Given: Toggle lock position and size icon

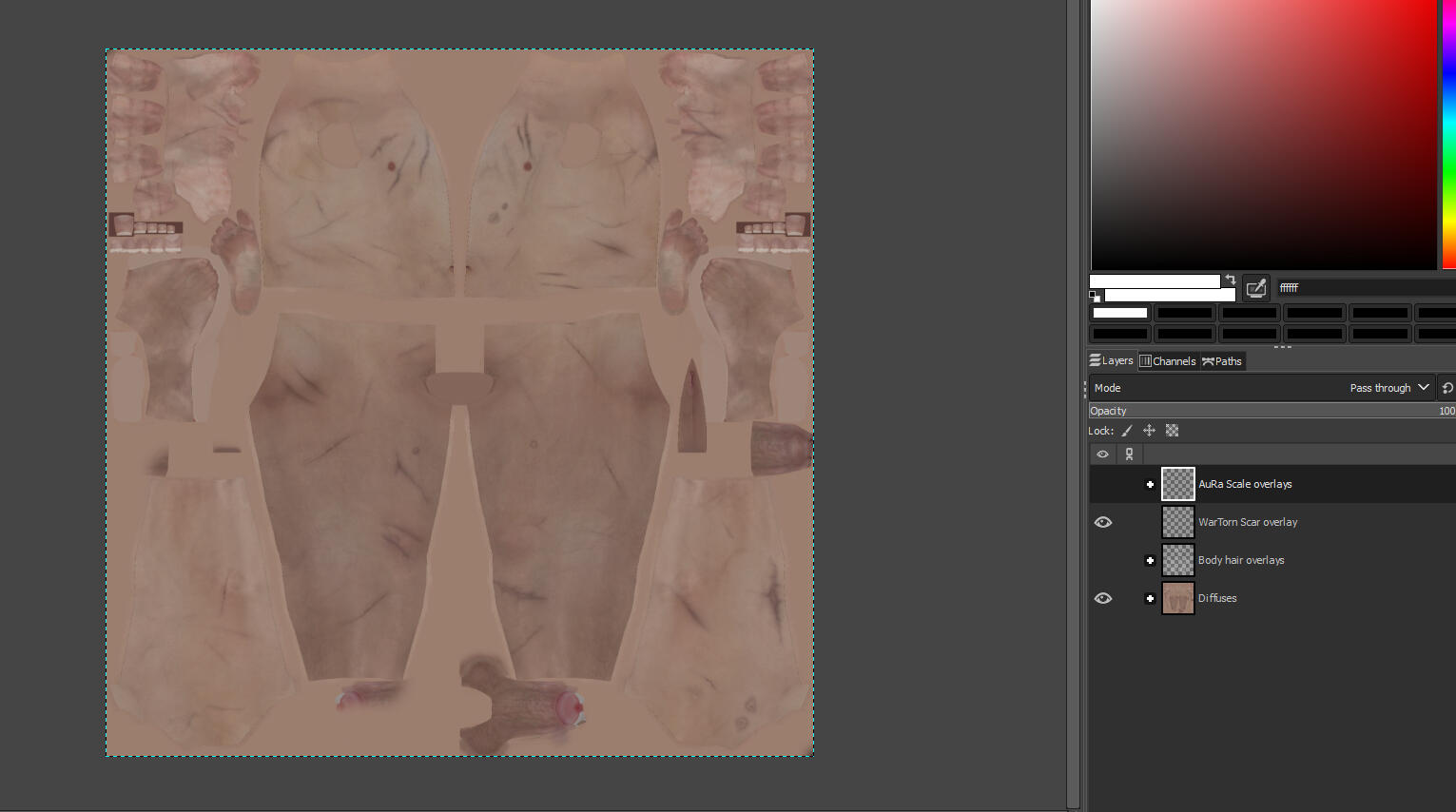Looking at the screenshot, I should 1149,431.
